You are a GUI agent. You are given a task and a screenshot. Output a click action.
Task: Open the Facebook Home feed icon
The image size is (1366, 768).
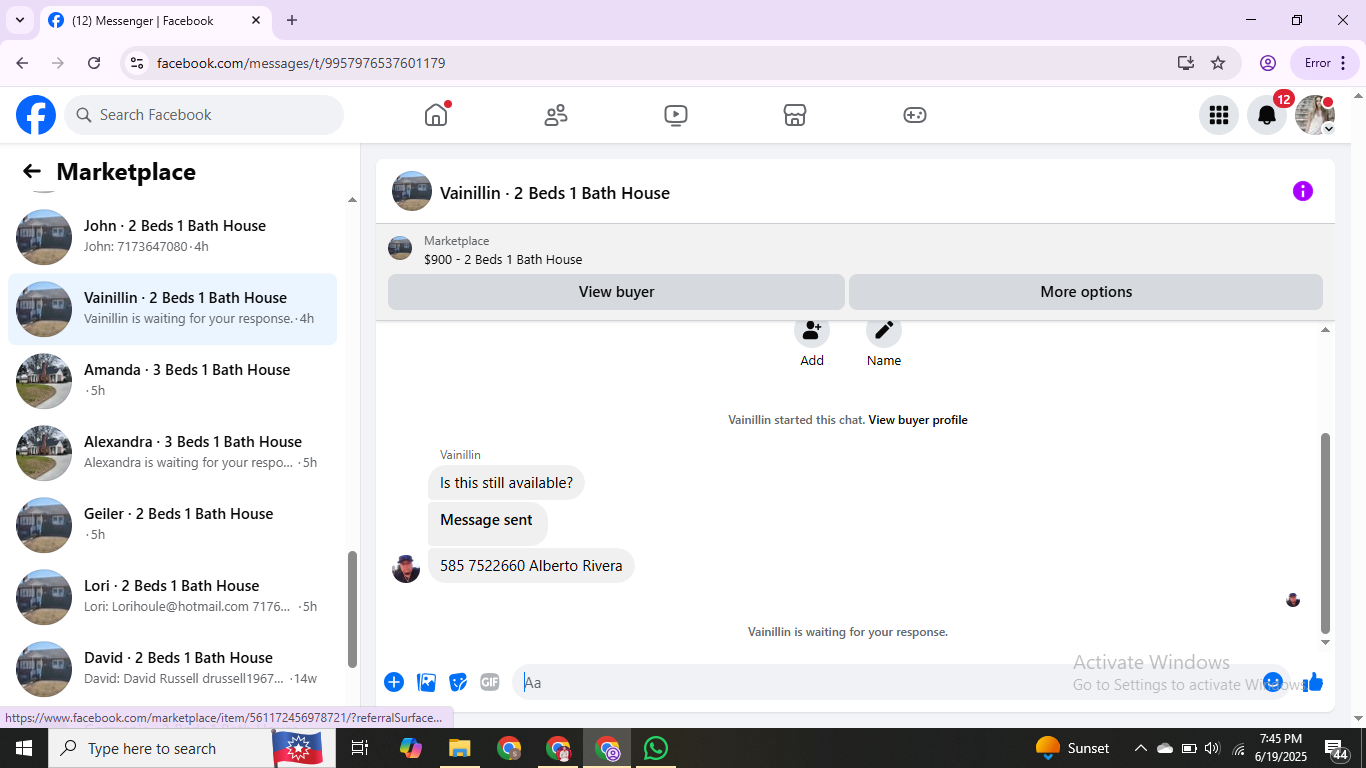tap(436, 115)
